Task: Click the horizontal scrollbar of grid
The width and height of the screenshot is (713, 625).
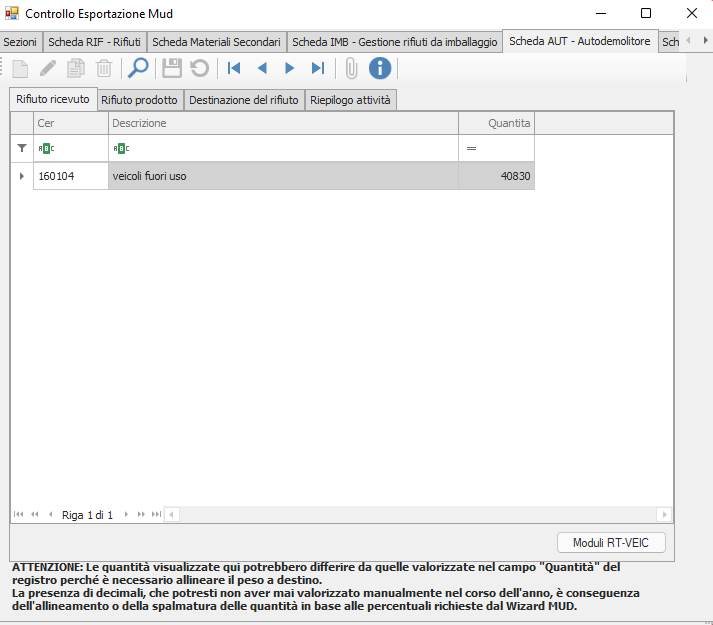Action: [x=415, y=515]
